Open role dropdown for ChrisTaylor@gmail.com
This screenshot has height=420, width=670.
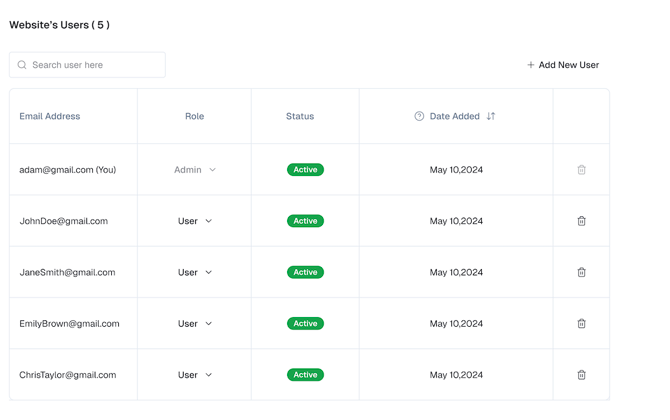tap(195, 375)
